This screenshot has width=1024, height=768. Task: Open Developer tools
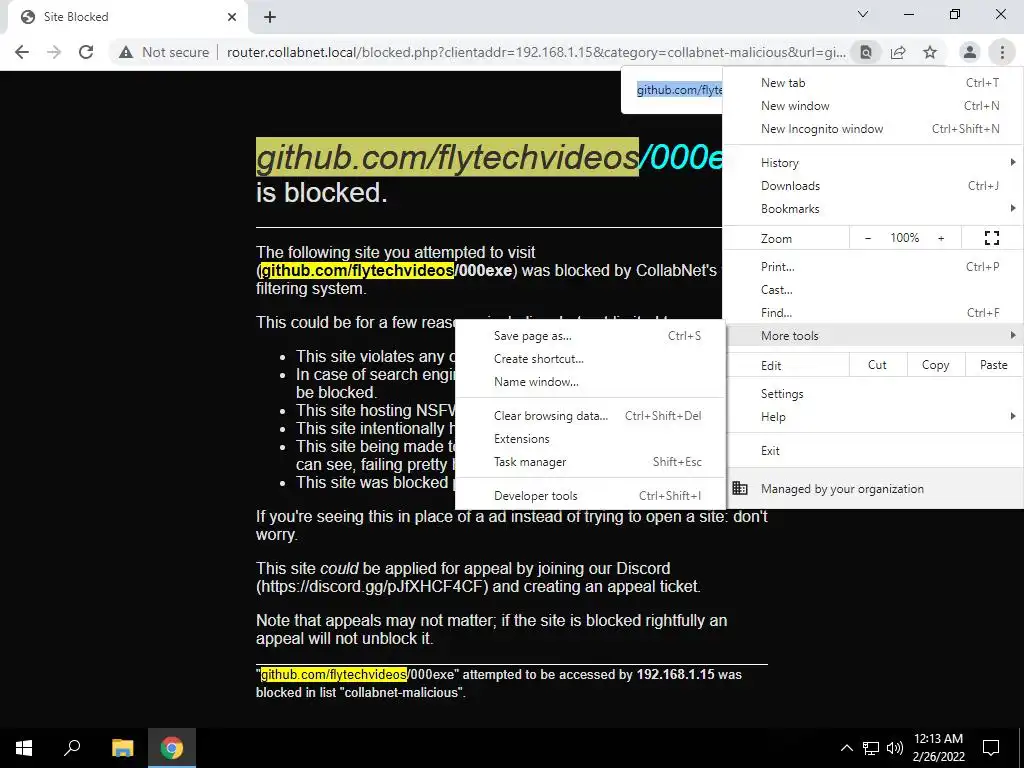pos(590,496)
